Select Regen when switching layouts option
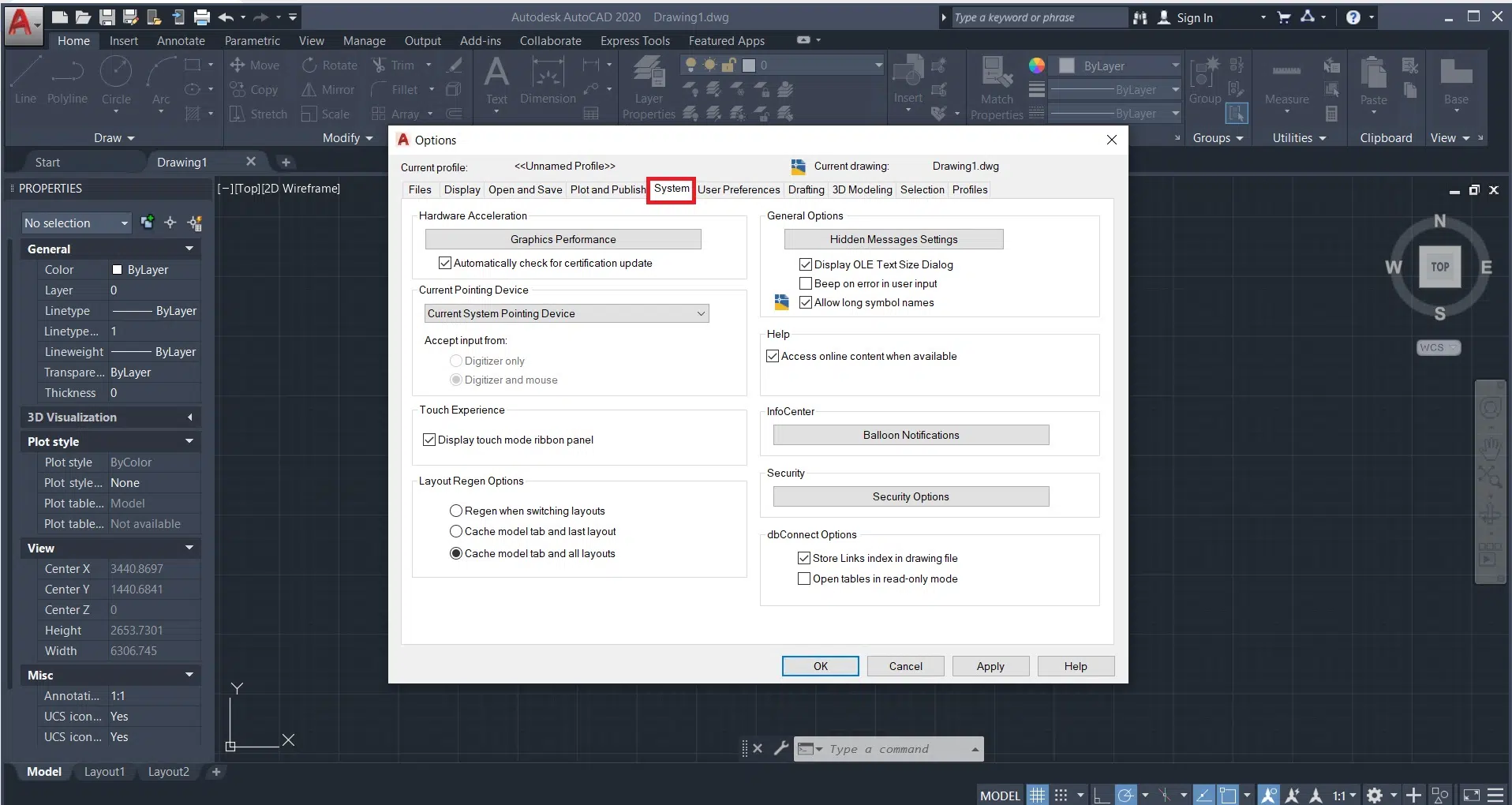The image size is (1512, 805). point(456,511)
